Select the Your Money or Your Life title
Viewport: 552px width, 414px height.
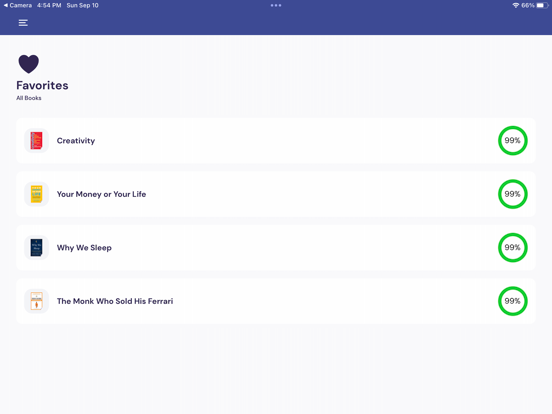(101, 194)
